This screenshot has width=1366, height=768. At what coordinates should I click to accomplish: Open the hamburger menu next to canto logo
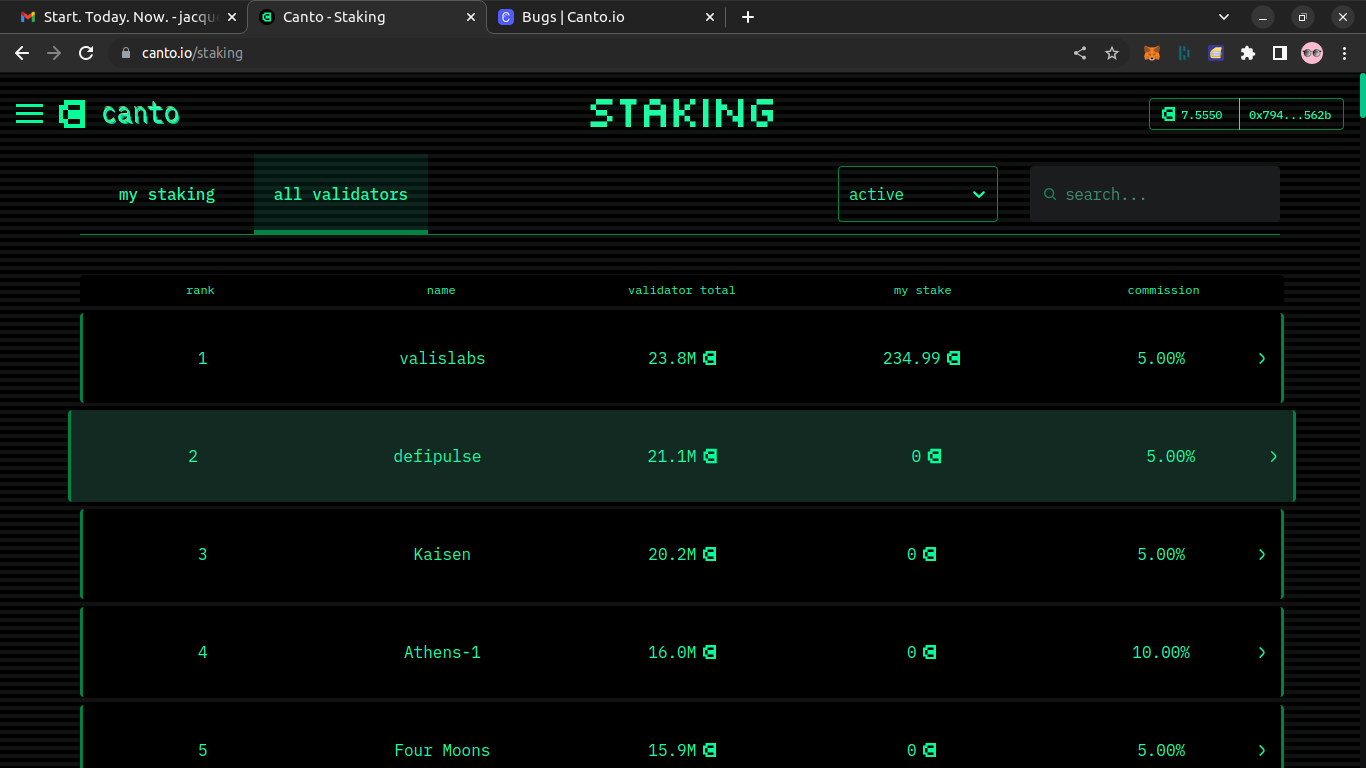click(x=30, y=114)
